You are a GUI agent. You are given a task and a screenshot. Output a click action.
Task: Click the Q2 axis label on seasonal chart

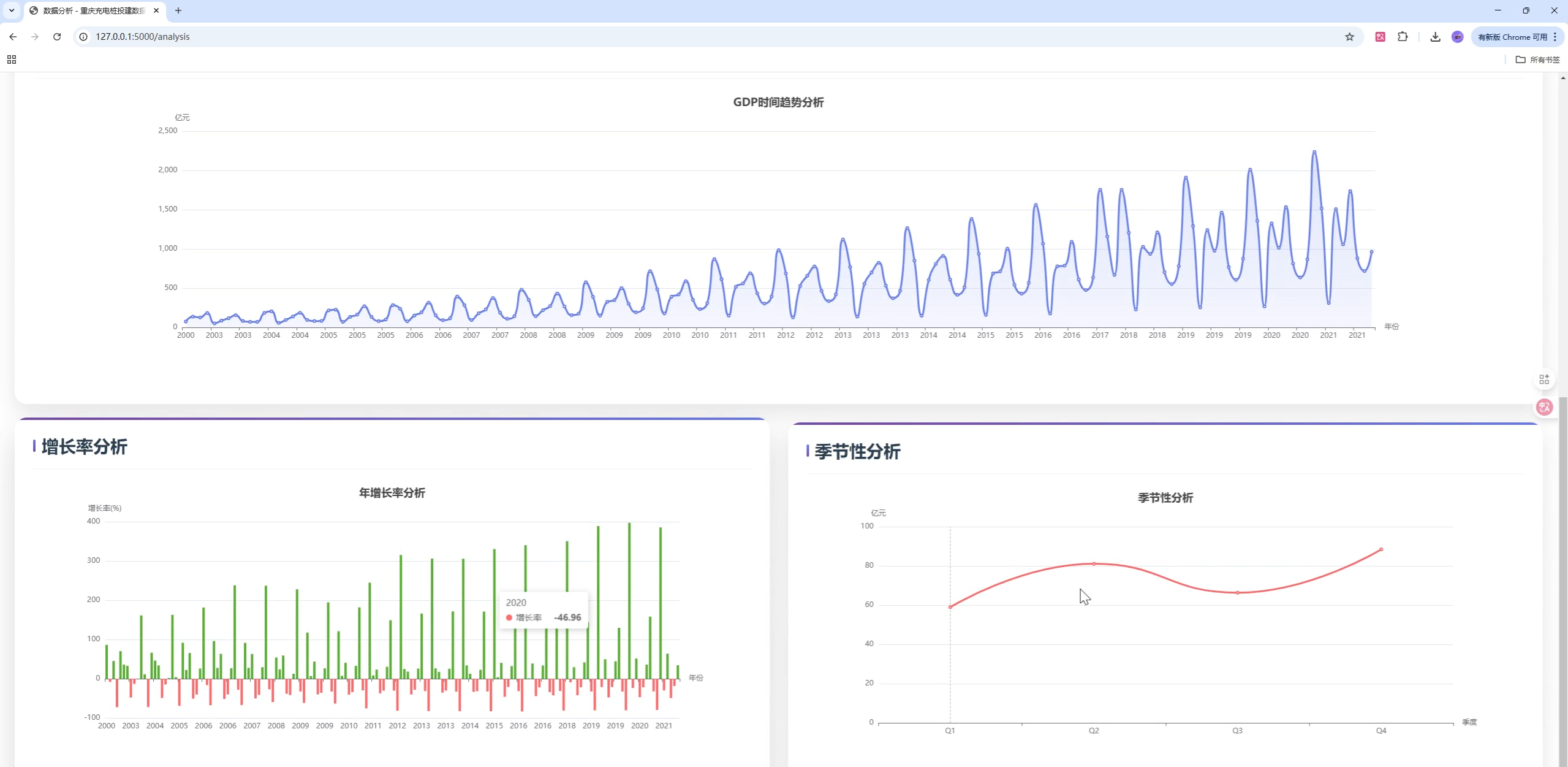click(x=1094, y=731)
